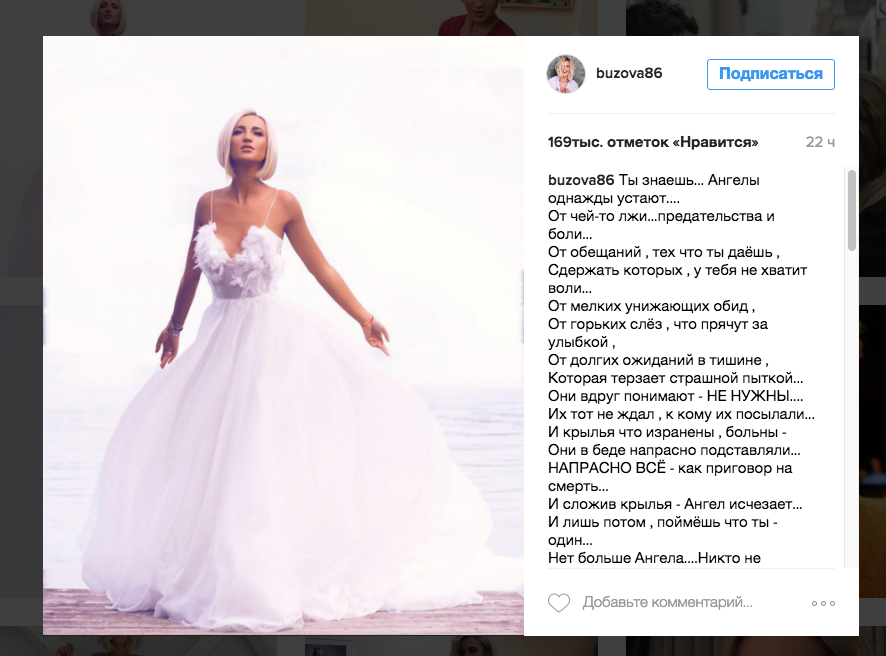Open background thumbnail at bottom center
The height and width of the screenshot is (656, 886).
tap(452, 646)
